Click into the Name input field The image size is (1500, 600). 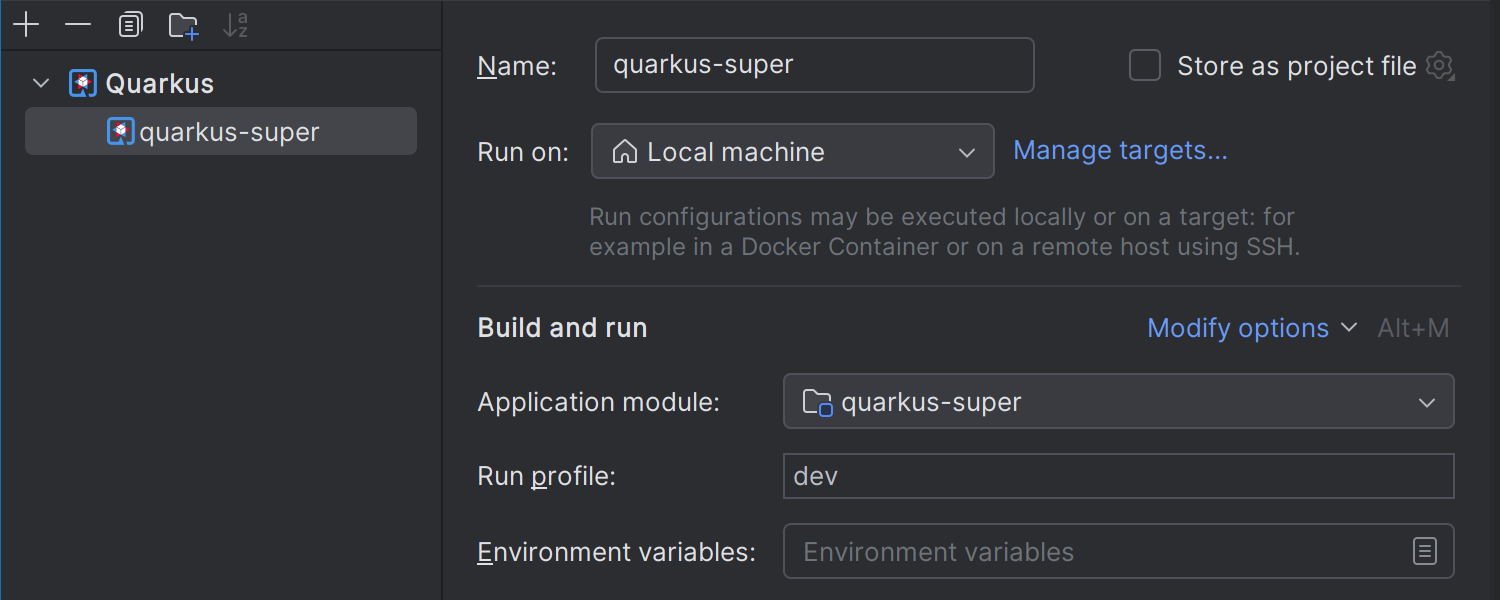(814, 65)
